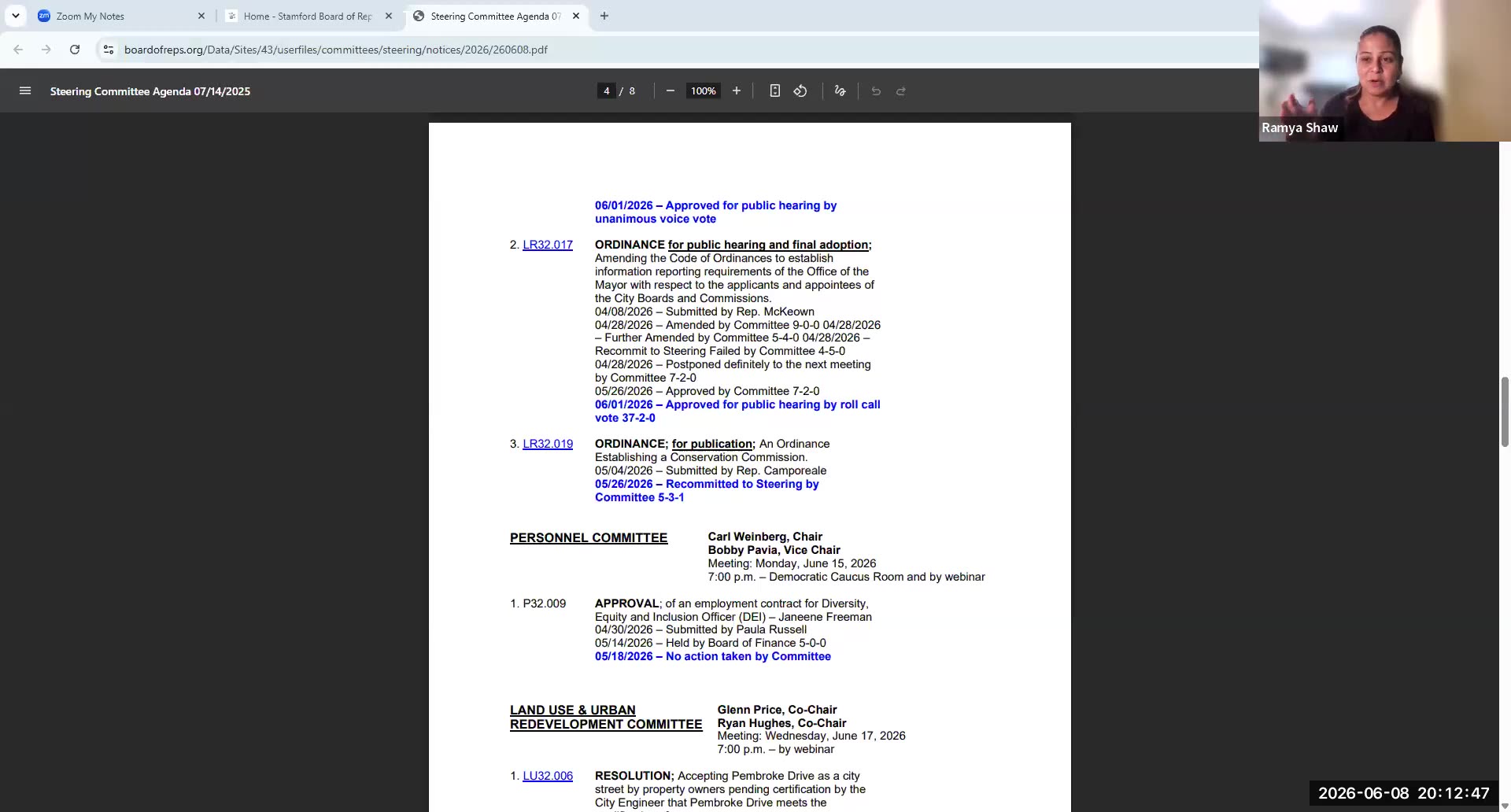Edit the PDF page number field
This screenshot has width=1511, height=812.
pos(606,91)
